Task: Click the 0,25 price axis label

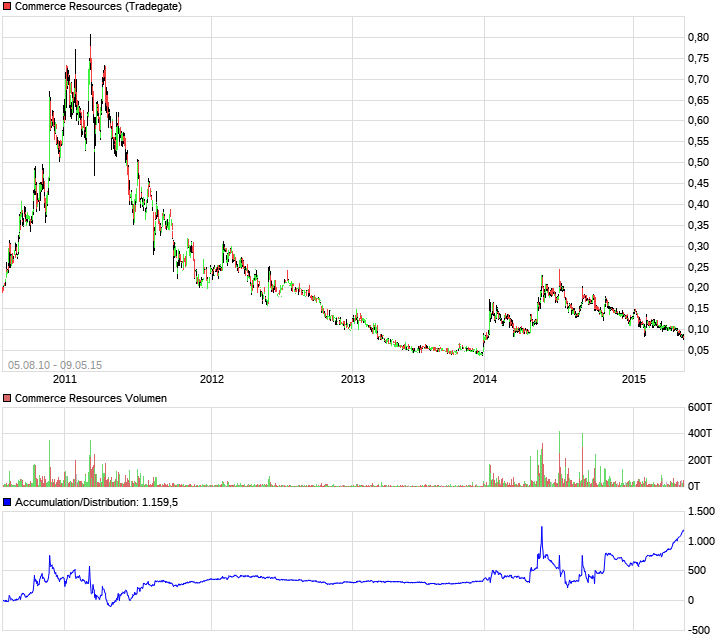Action: (x=698, y=267)
